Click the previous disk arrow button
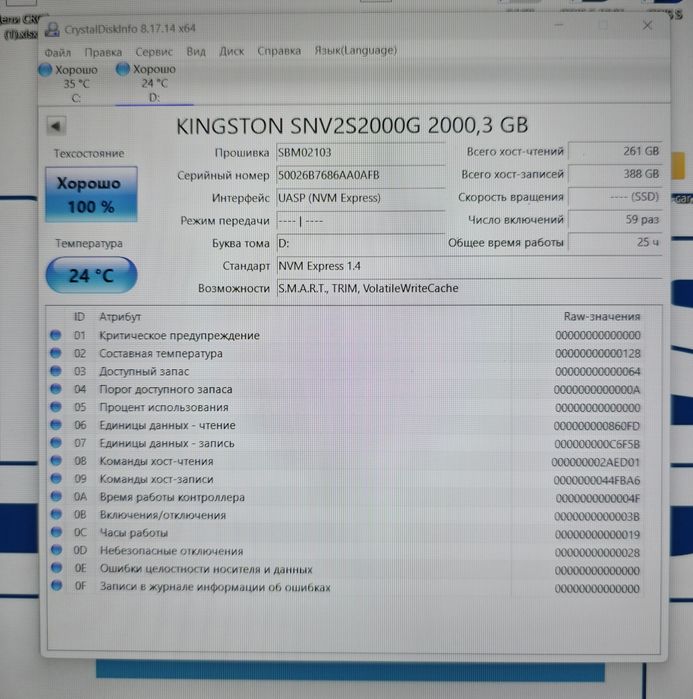 (x=56, y=126)
